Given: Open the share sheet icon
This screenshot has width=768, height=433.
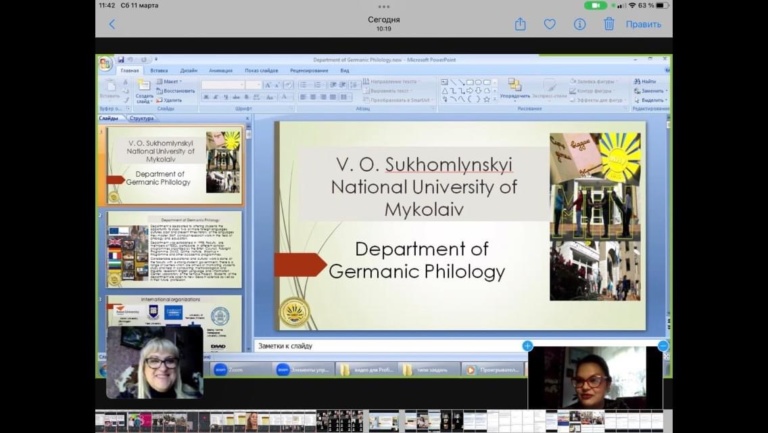Looking at the screenshot, I should click(x=520, y=24).
